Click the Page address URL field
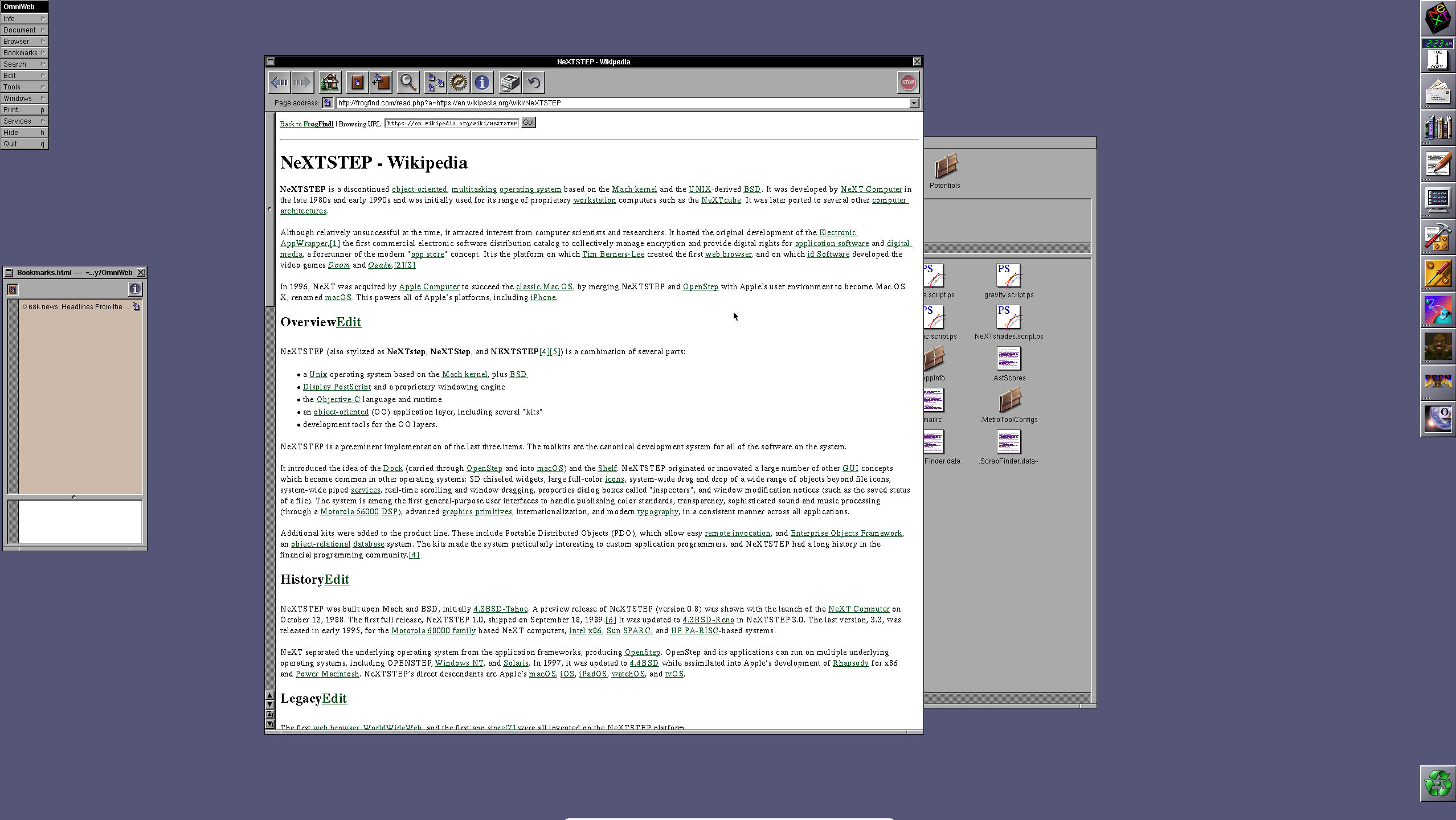1456x820 pixels. coord(621,103)
